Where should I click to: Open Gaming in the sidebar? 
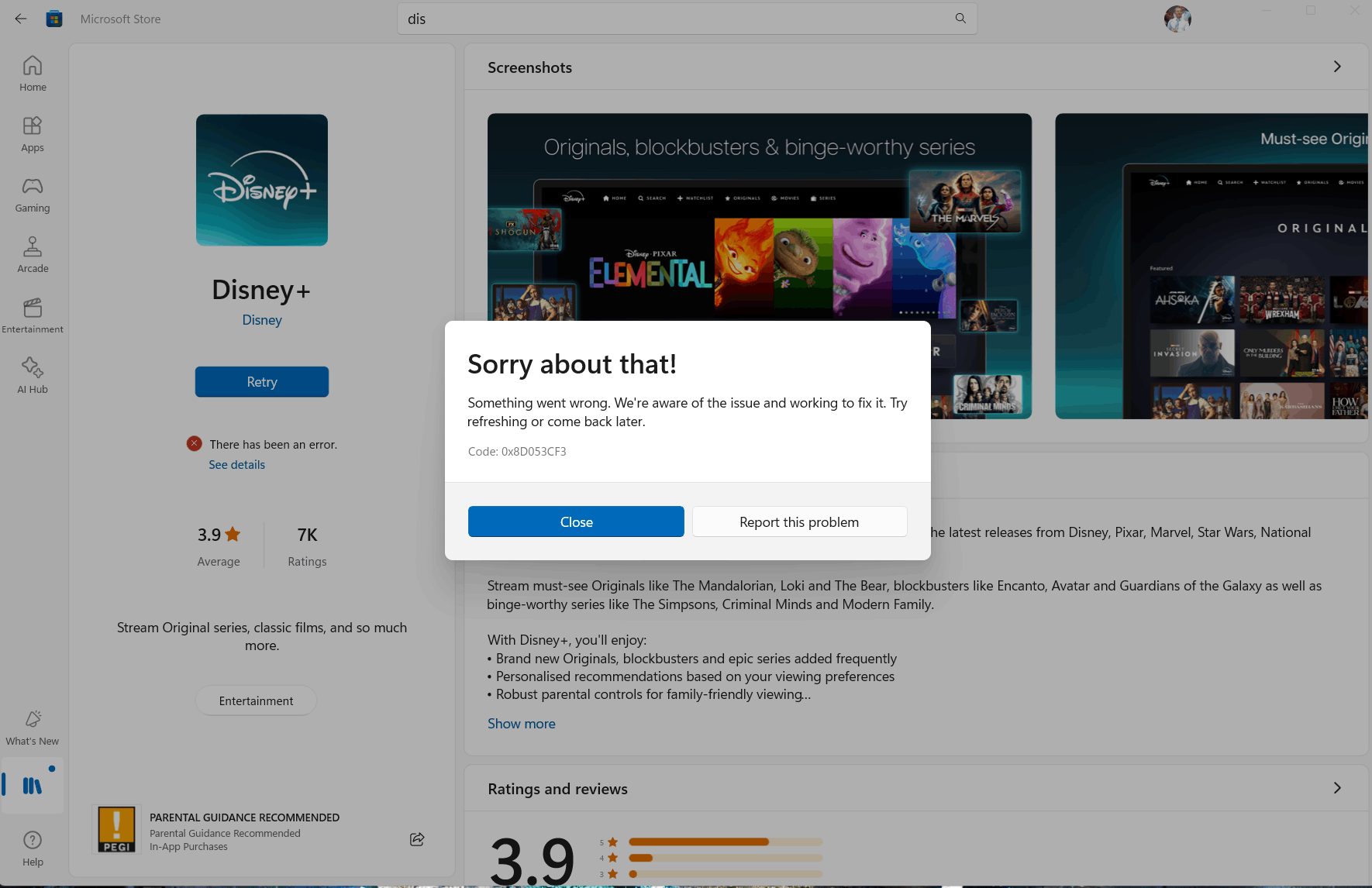[x=33, y=194]
